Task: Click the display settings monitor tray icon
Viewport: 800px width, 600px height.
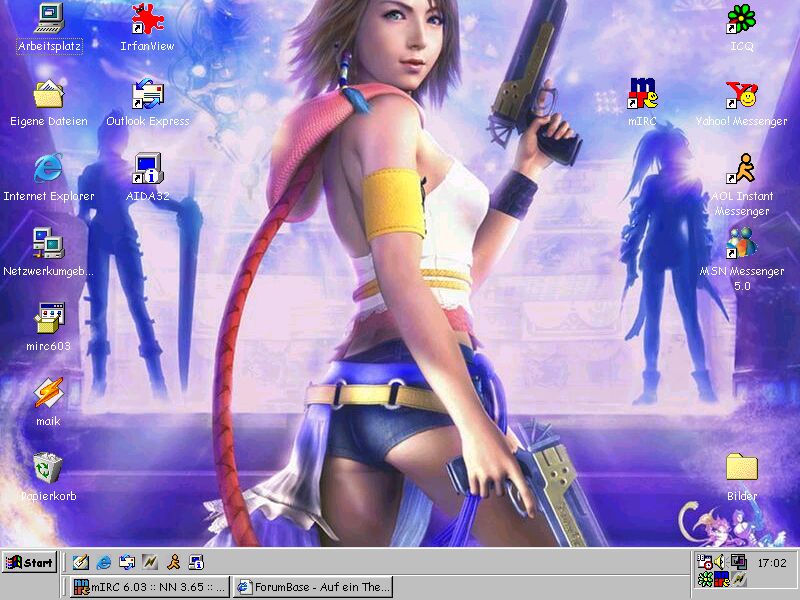Action: coord(738,562)
